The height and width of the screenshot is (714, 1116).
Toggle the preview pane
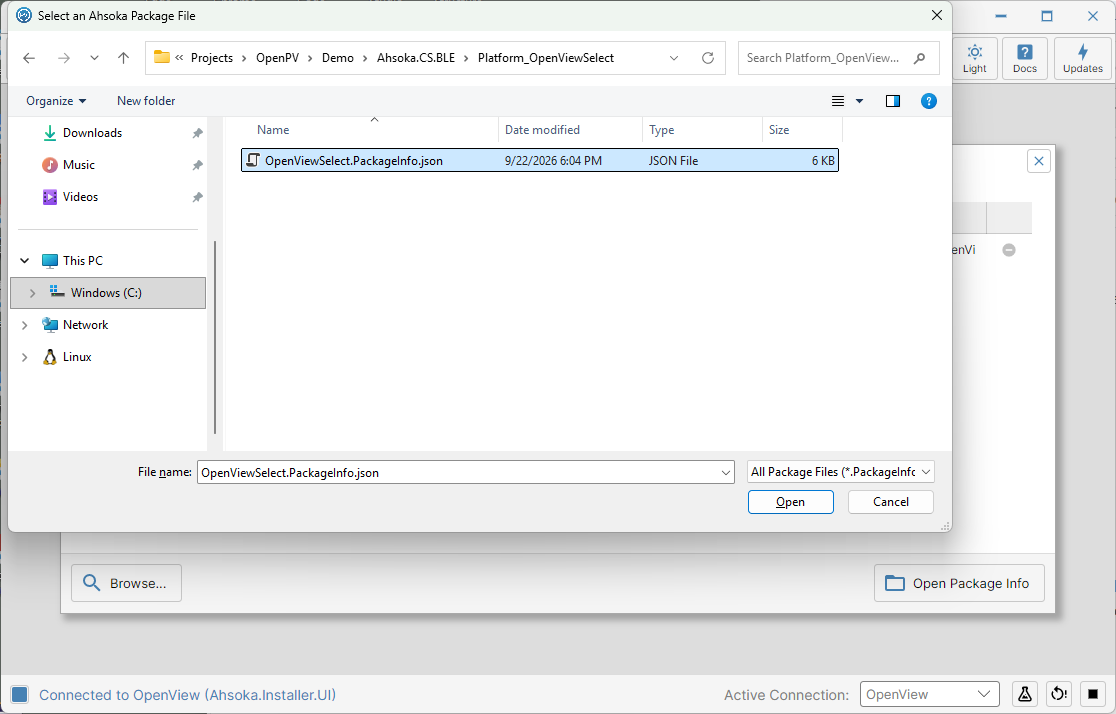[893, 101]
